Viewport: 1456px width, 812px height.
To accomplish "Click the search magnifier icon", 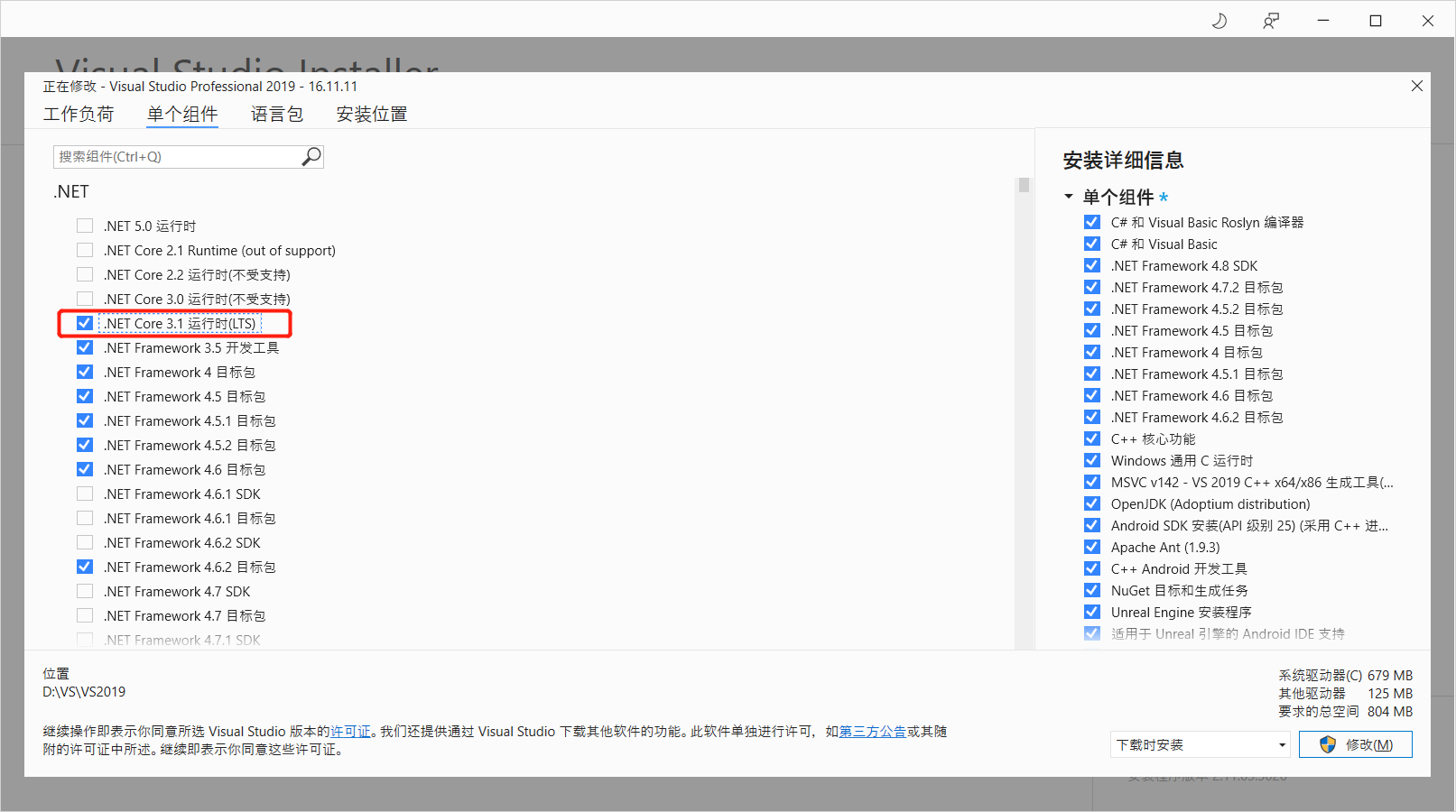I will [x=311, y=156].
